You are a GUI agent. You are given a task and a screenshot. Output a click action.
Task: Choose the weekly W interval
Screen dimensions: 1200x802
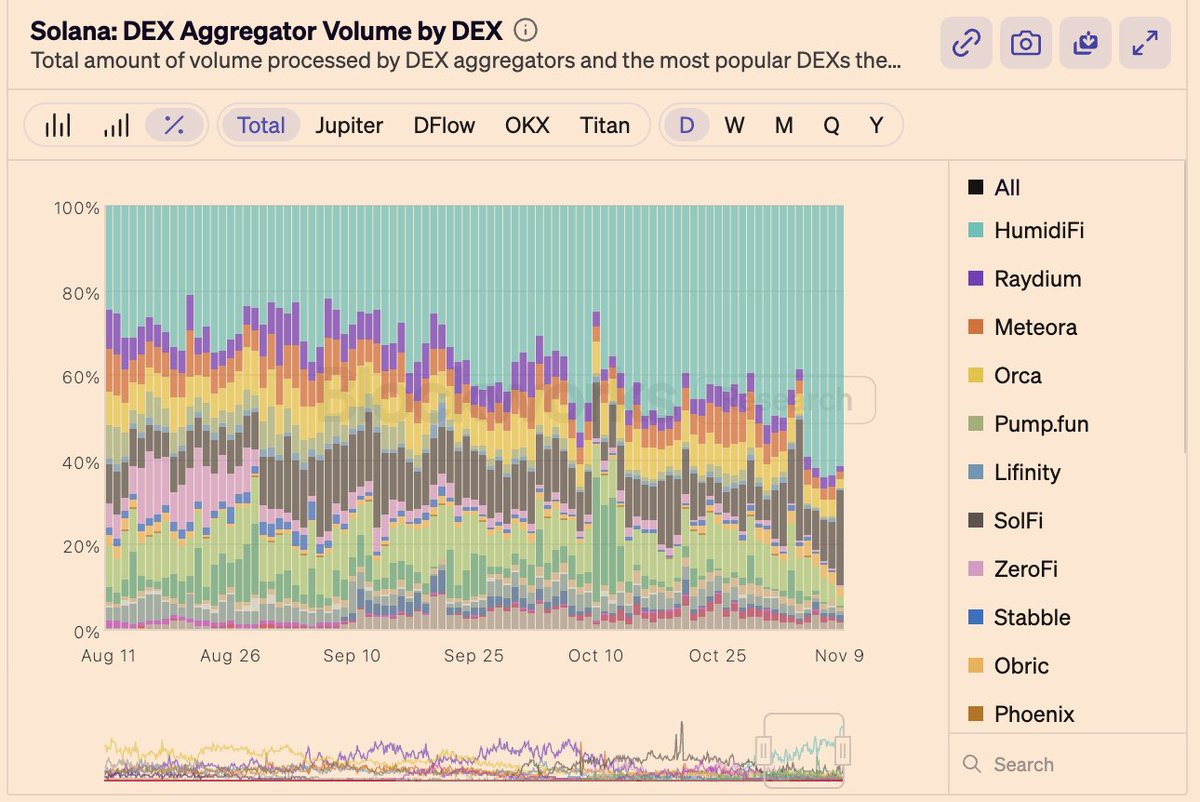click(x=735, y=125)
